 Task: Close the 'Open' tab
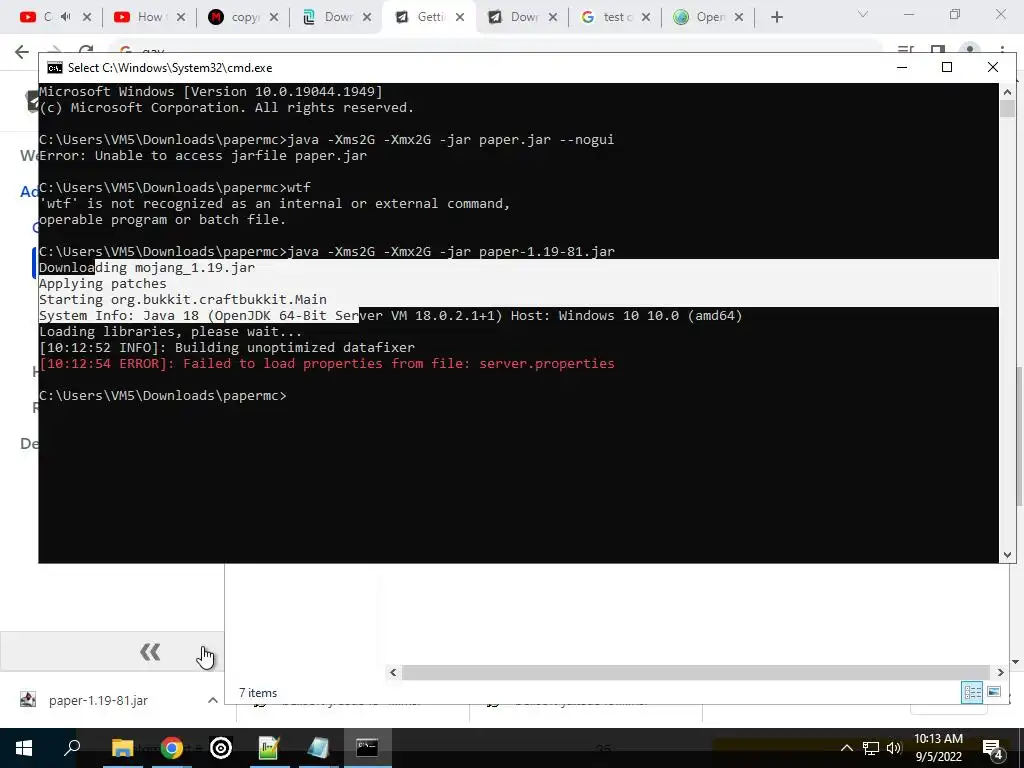[739, 18]
